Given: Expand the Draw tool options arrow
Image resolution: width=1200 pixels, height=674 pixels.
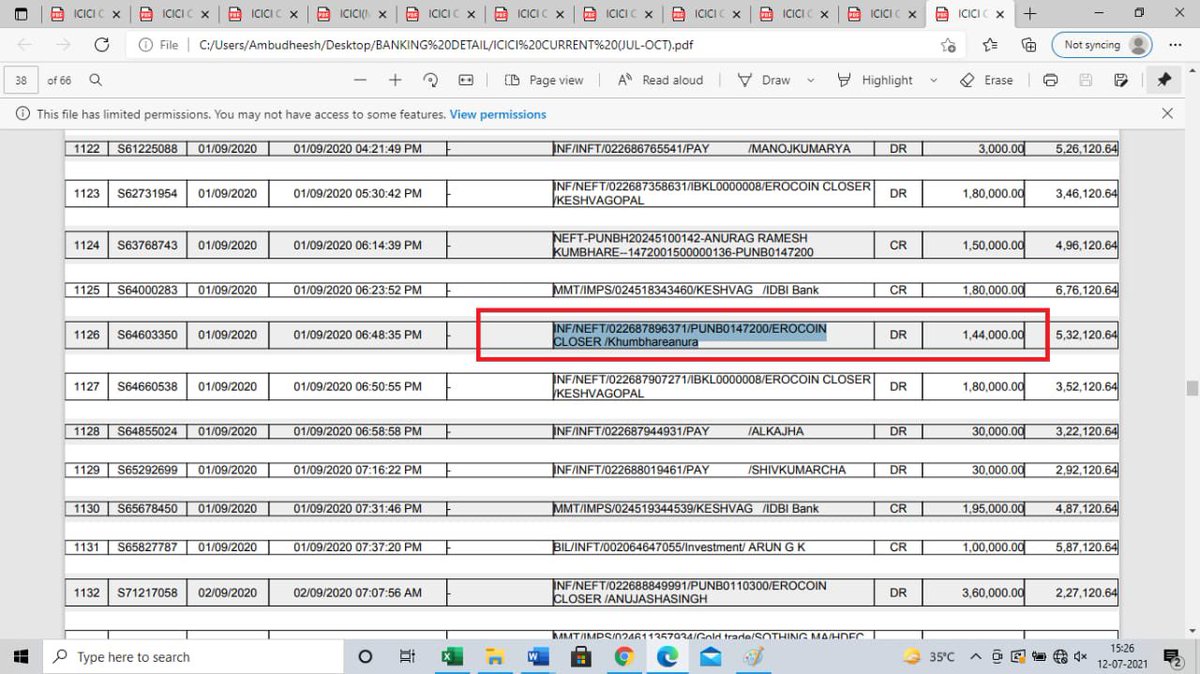Looking at the screenshot, I should tap(810, 80).
